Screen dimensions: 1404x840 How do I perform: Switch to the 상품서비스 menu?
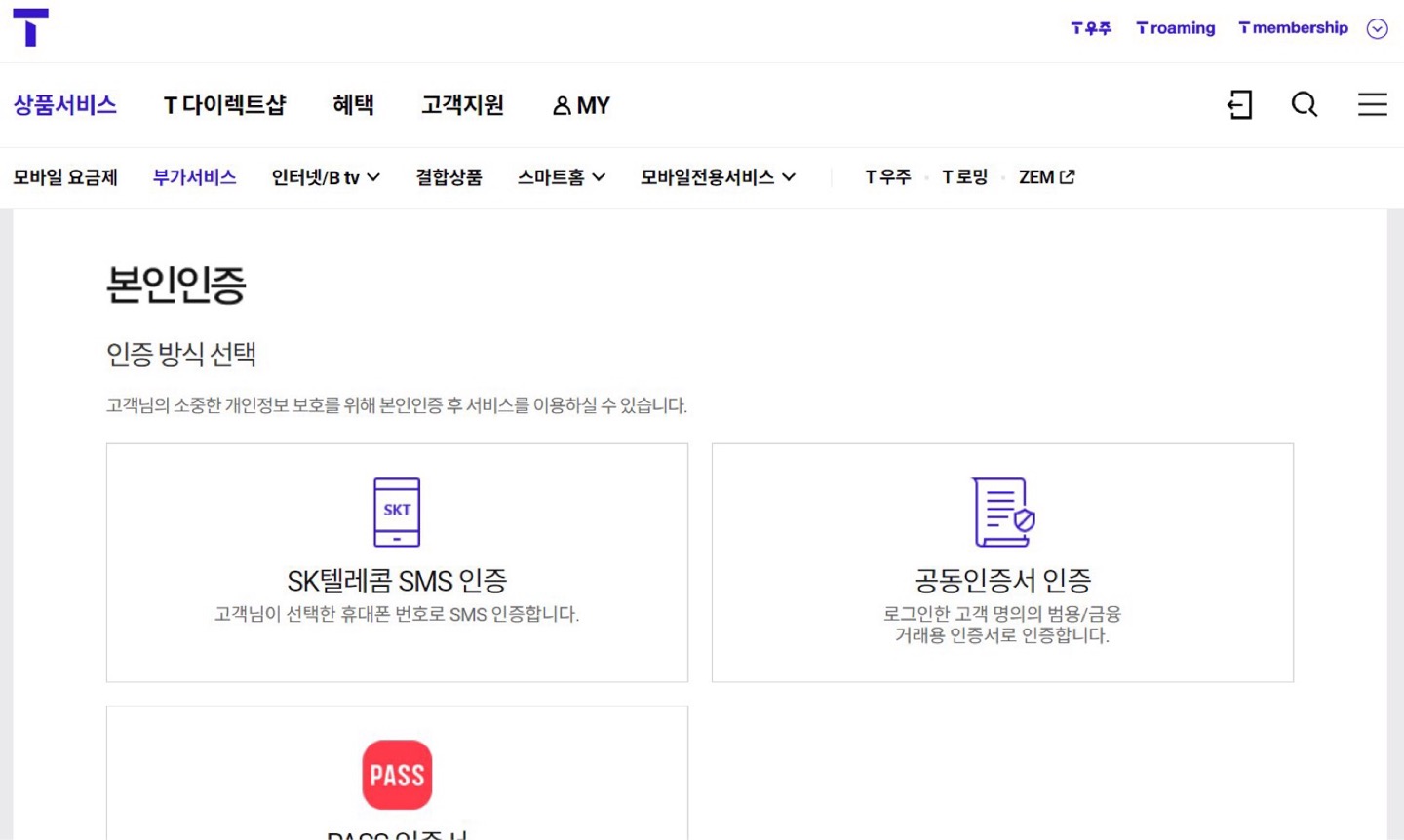point(64,105)
